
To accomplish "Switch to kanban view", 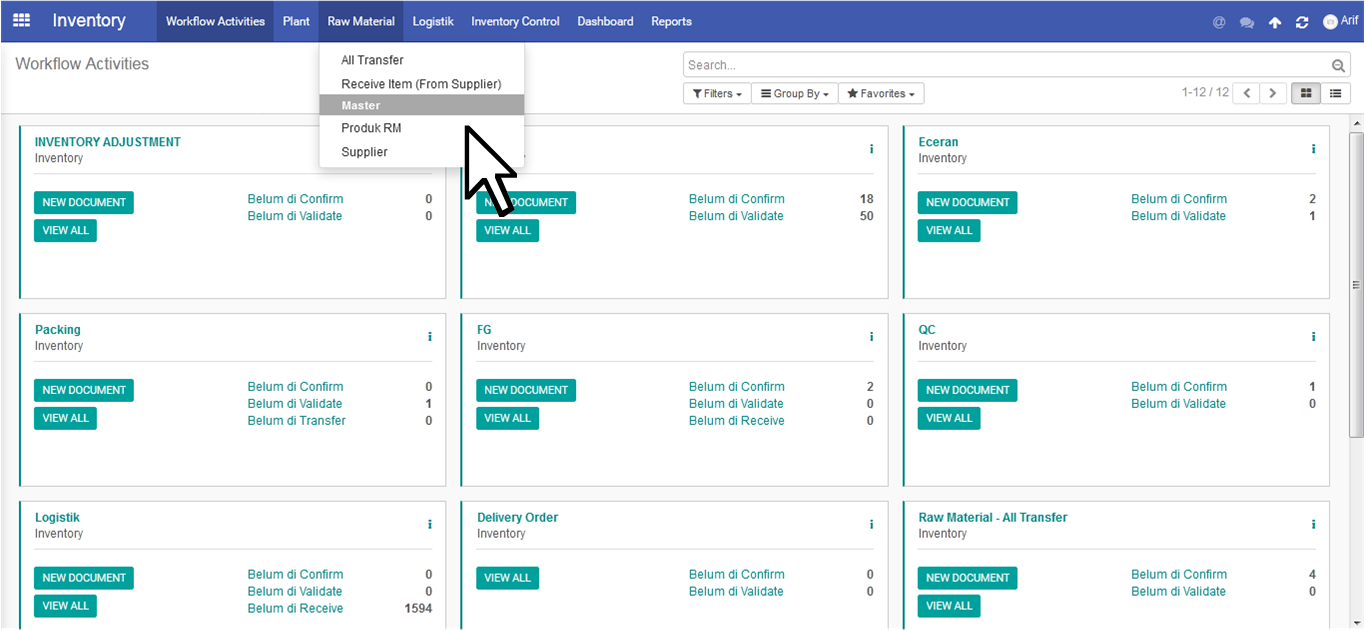I will point(1306,93).
